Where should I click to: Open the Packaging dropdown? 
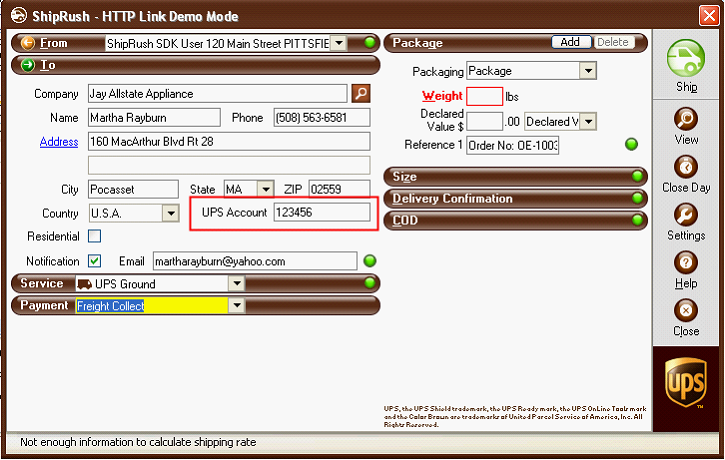(588, 71)
